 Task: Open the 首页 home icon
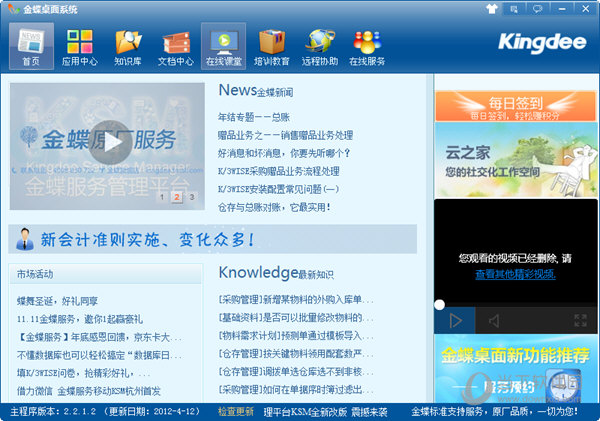(x=31, y=46)
